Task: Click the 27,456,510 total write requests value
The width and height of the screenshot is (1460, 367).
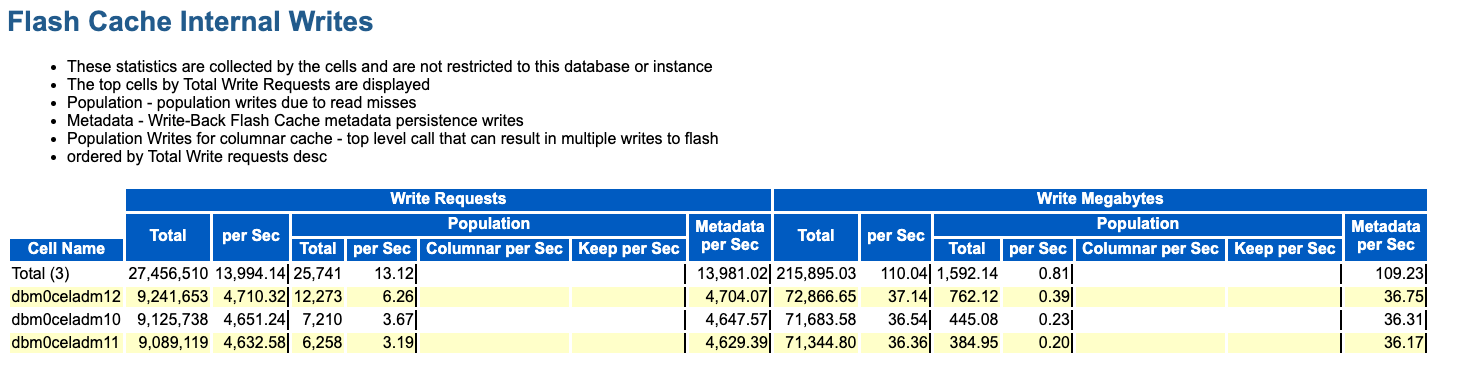Action: pyautogui.click(x=168, y=272)
